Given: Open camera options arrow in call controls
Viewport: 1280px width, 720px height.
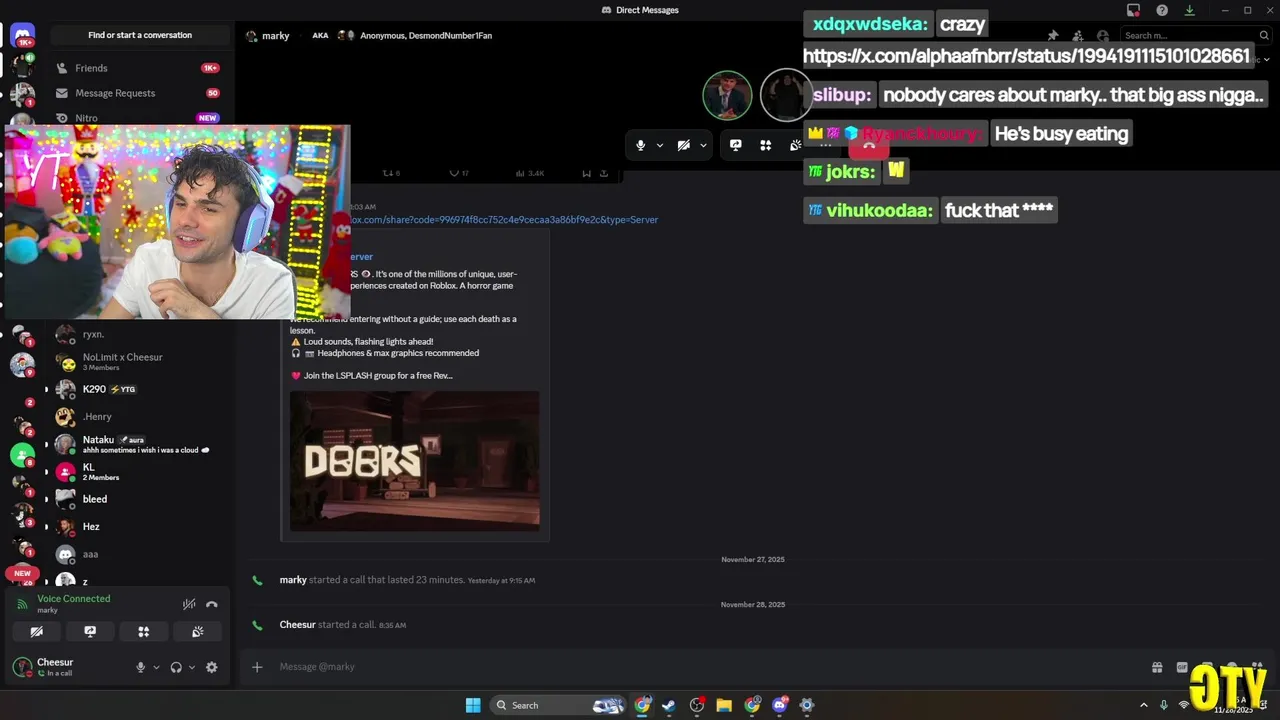Looking at the screenshot, I should point(703,145).
